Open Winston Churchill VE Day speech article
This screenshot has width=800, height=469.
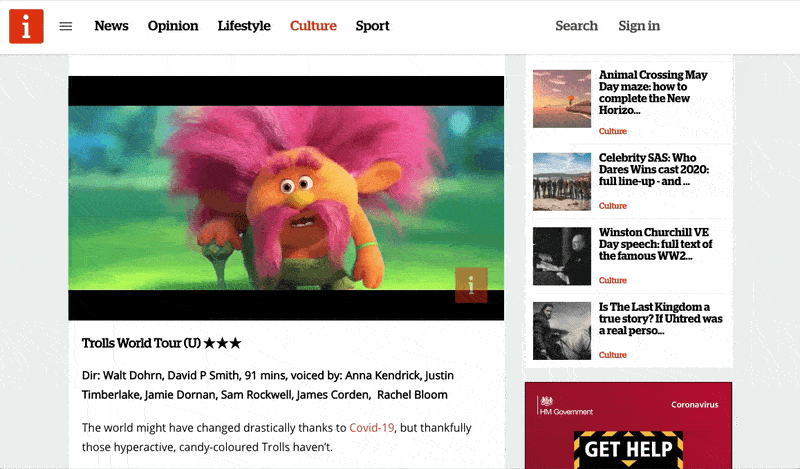point(655,244)
